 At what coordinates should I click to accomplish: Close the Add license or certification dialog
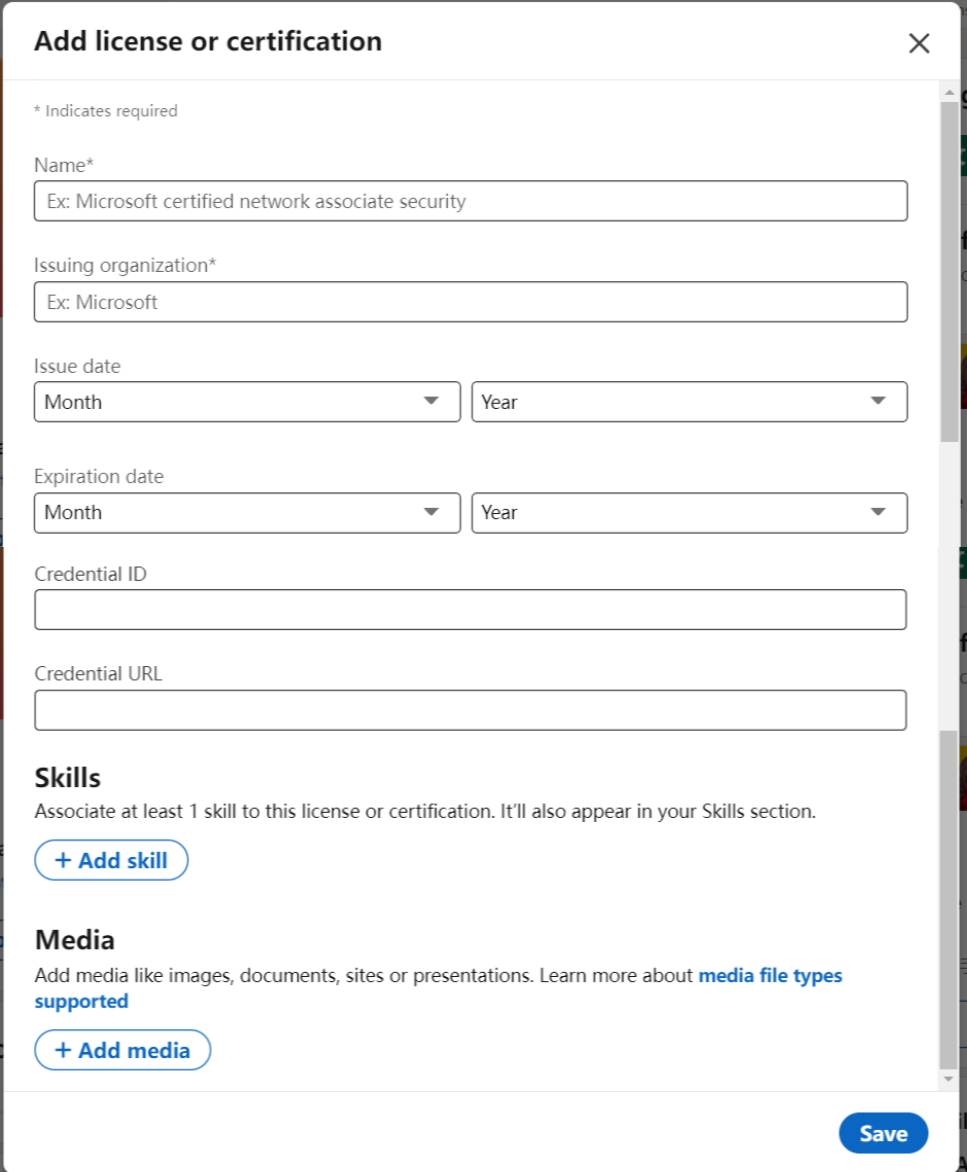click(x=919, y=43)
